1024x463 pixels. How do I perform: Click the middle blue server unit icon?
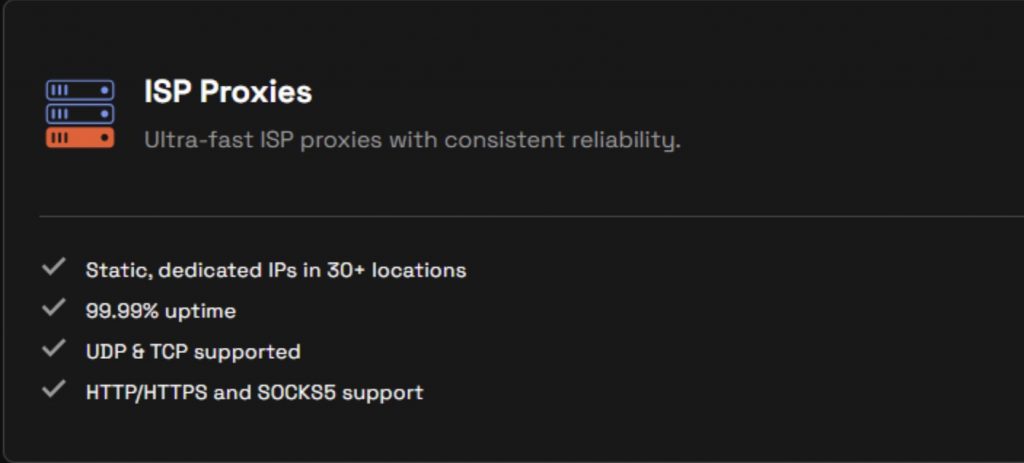pos(80,114)
